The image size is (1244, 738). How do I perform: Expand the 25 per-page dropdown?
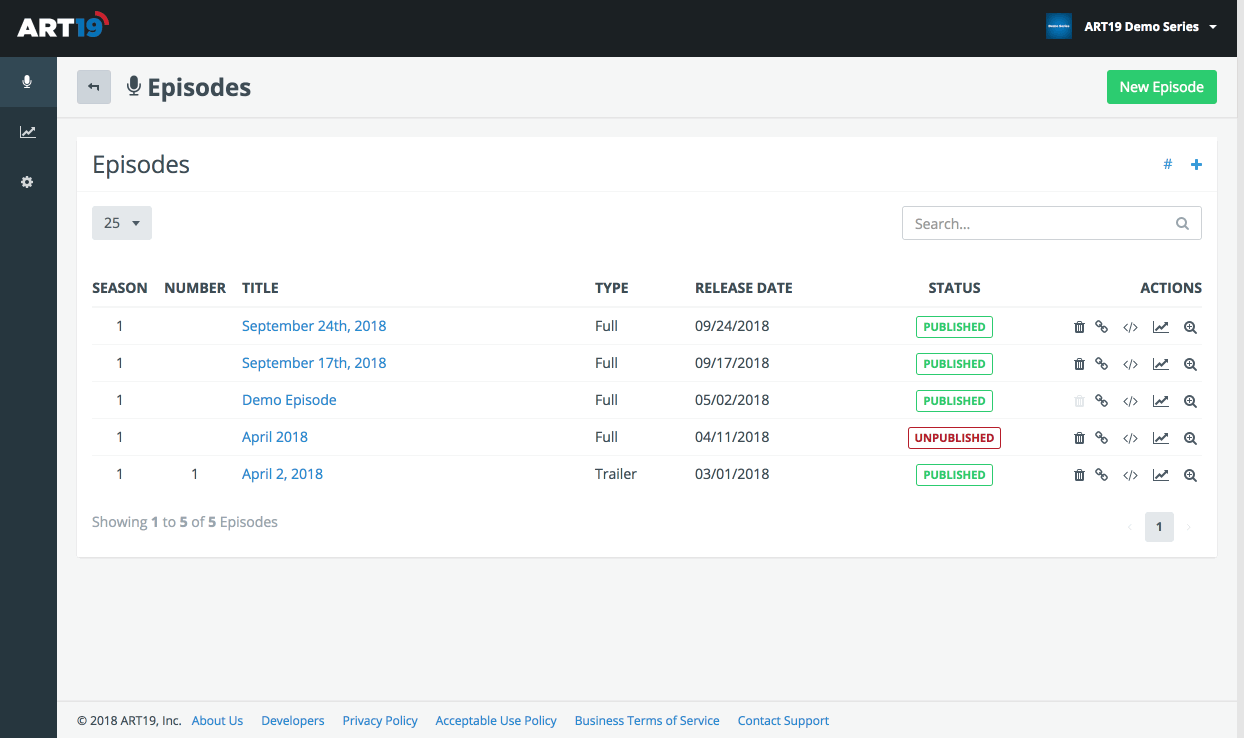(x=122, y=223)
